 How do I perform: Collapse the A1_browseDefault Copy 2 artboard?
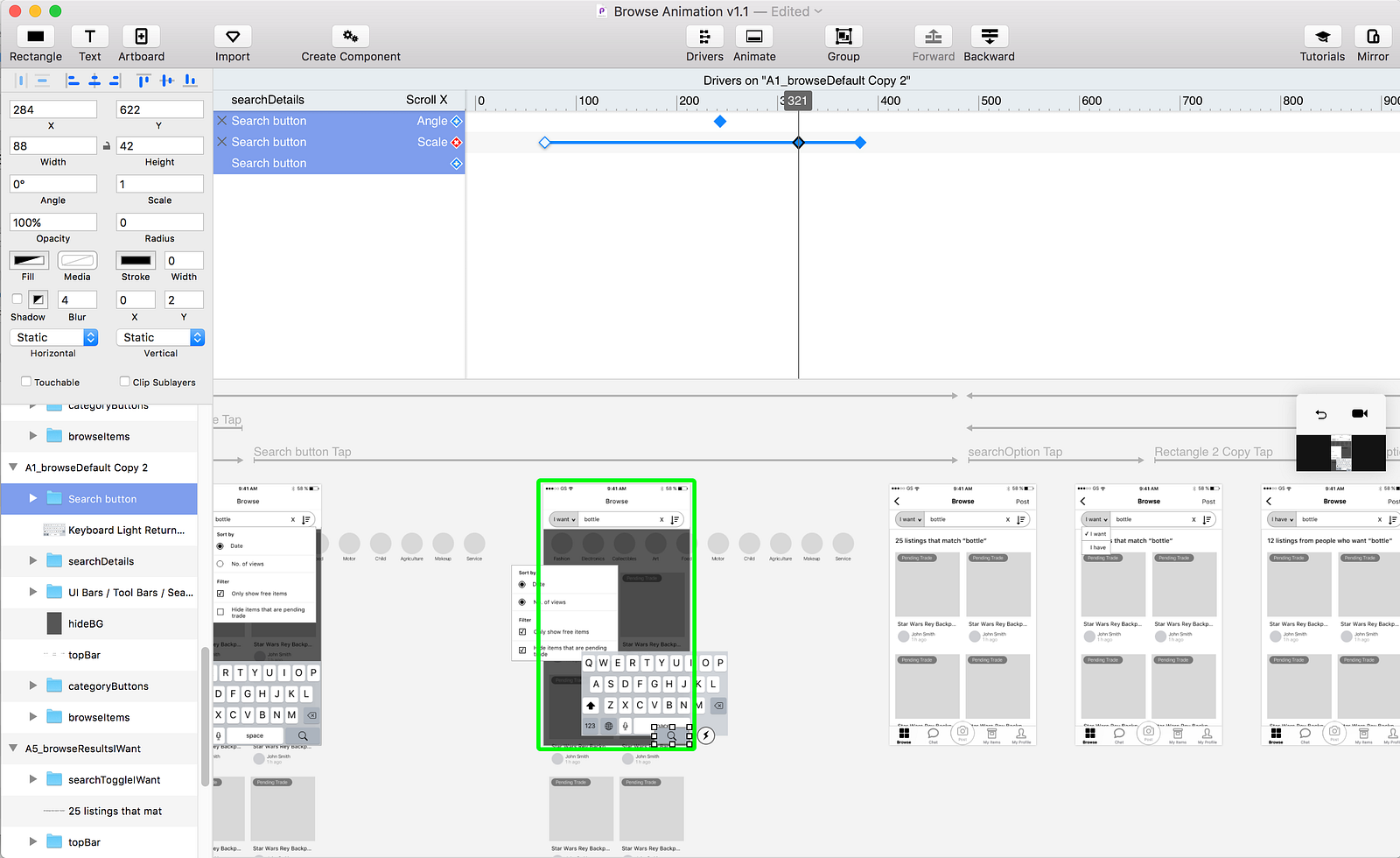[x=13, y=468]
